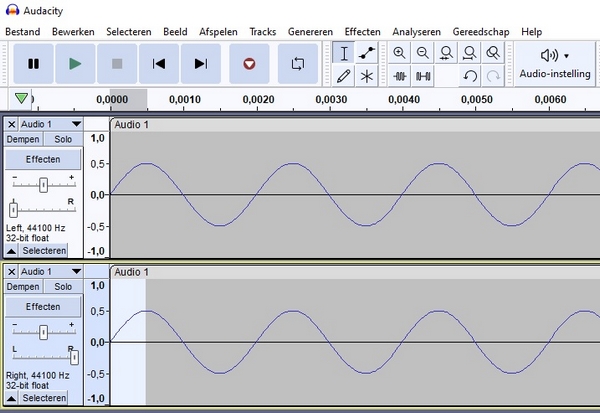Click the Audio 1 clip title in lower track
Screen dimensions: 600x413
tap(131, 272)
